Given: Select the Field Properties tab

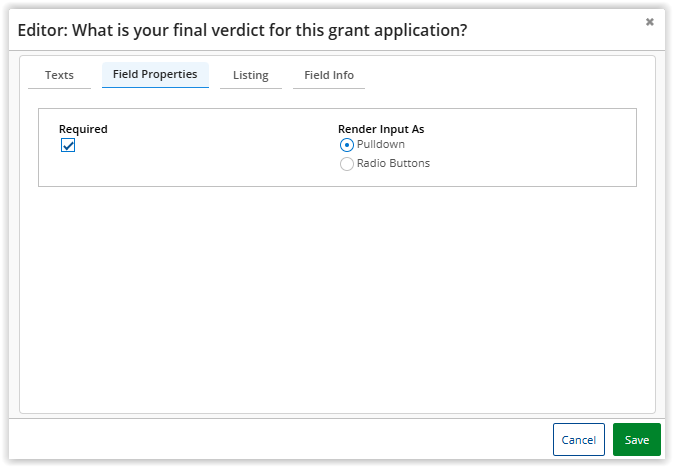Looking at the screenshot, I should coord(155,74).
